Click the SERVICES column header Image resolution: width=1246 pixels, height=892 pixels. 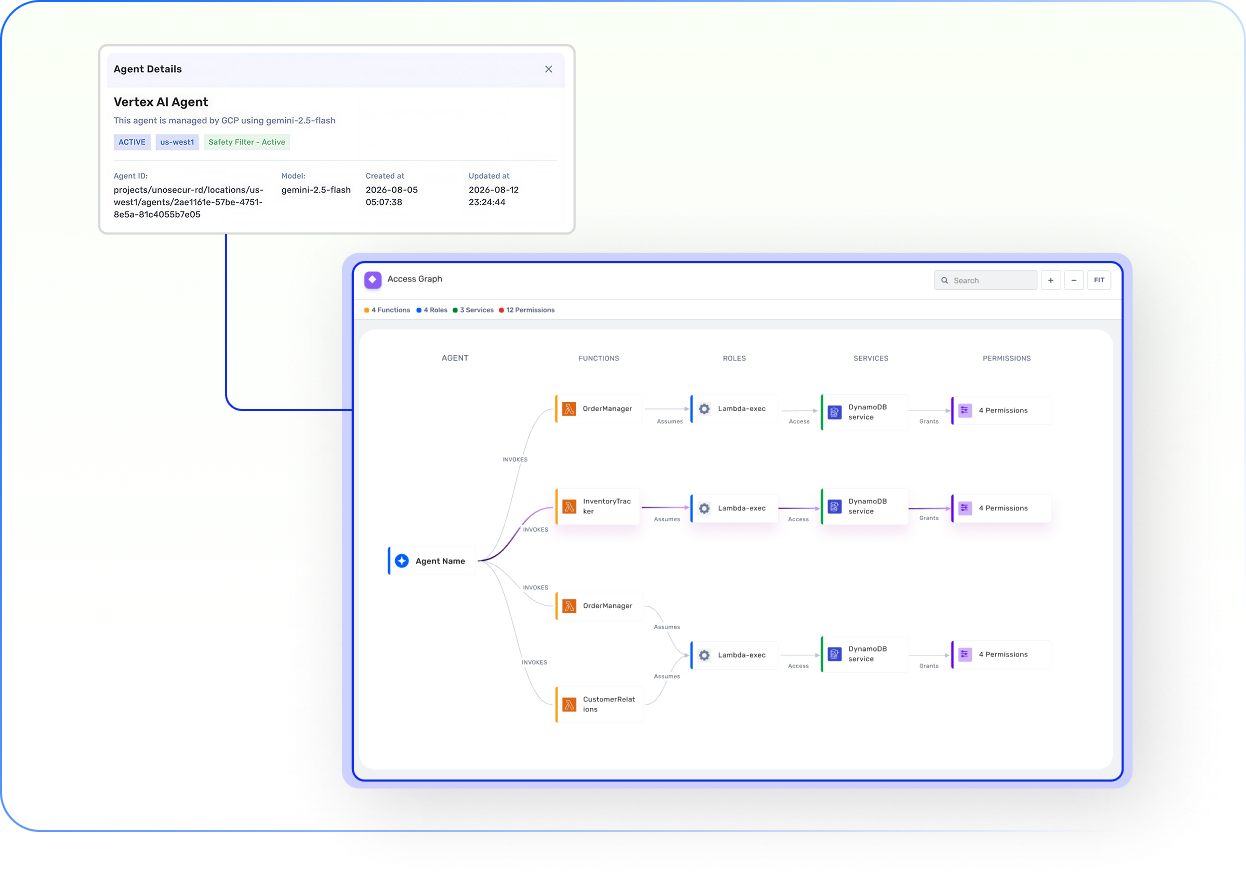click(x=871, y=358)
